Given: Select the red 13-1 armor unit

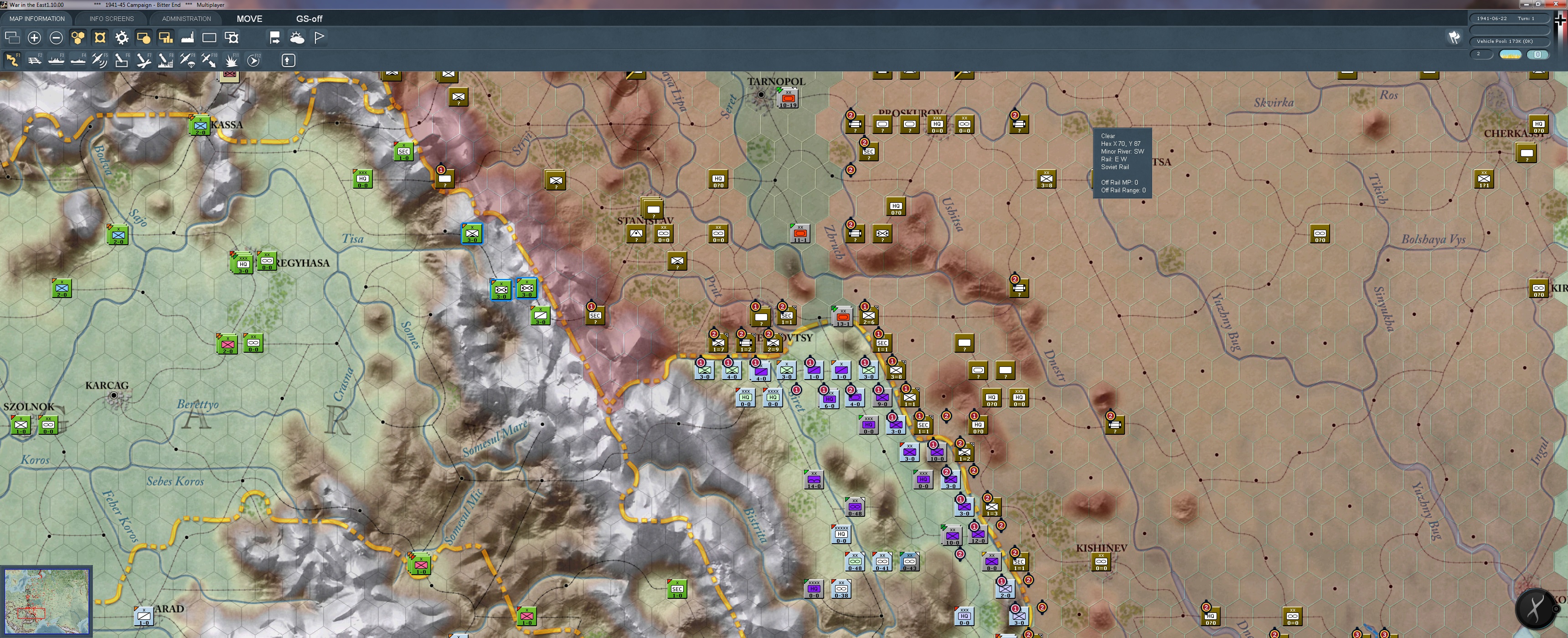Looking at the screenshot, I should (x=842, y=317).
